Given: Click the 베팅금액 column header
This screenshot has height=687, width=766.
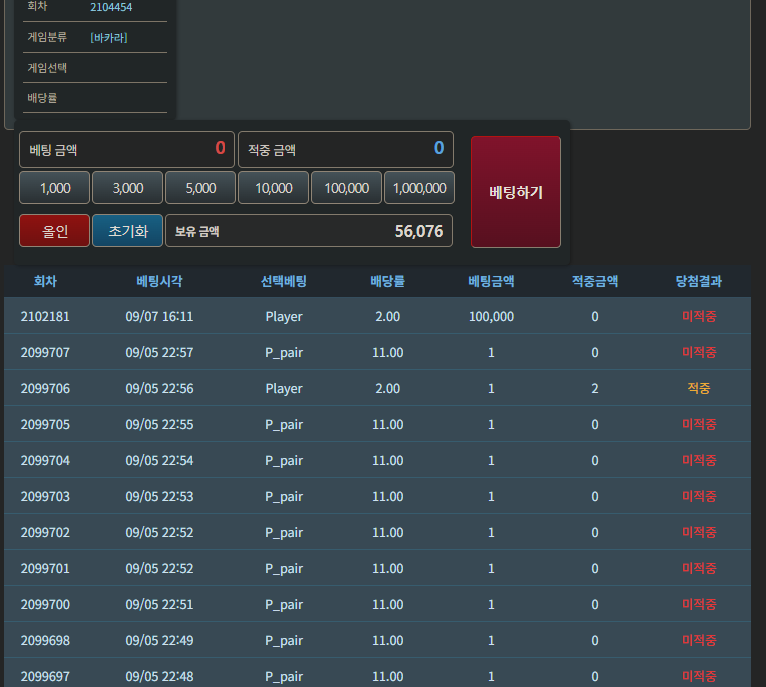Looking at the screenshot, I should pos(491,281).
